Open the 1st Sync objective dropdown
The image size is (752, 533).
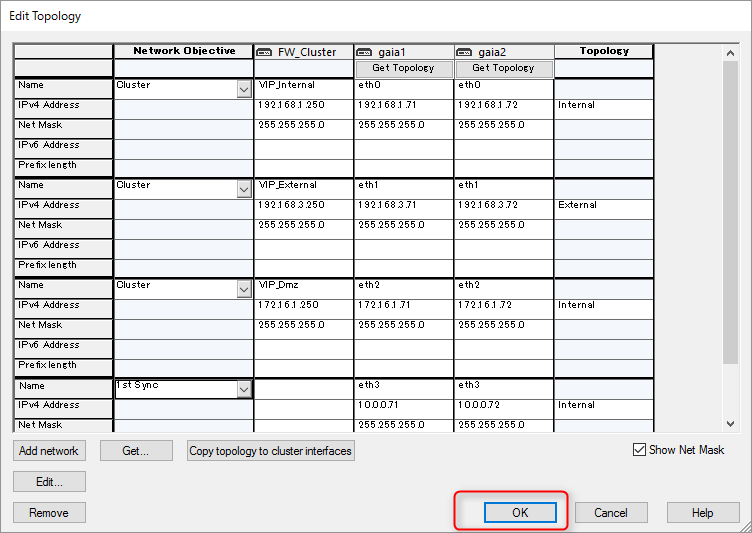244,389
